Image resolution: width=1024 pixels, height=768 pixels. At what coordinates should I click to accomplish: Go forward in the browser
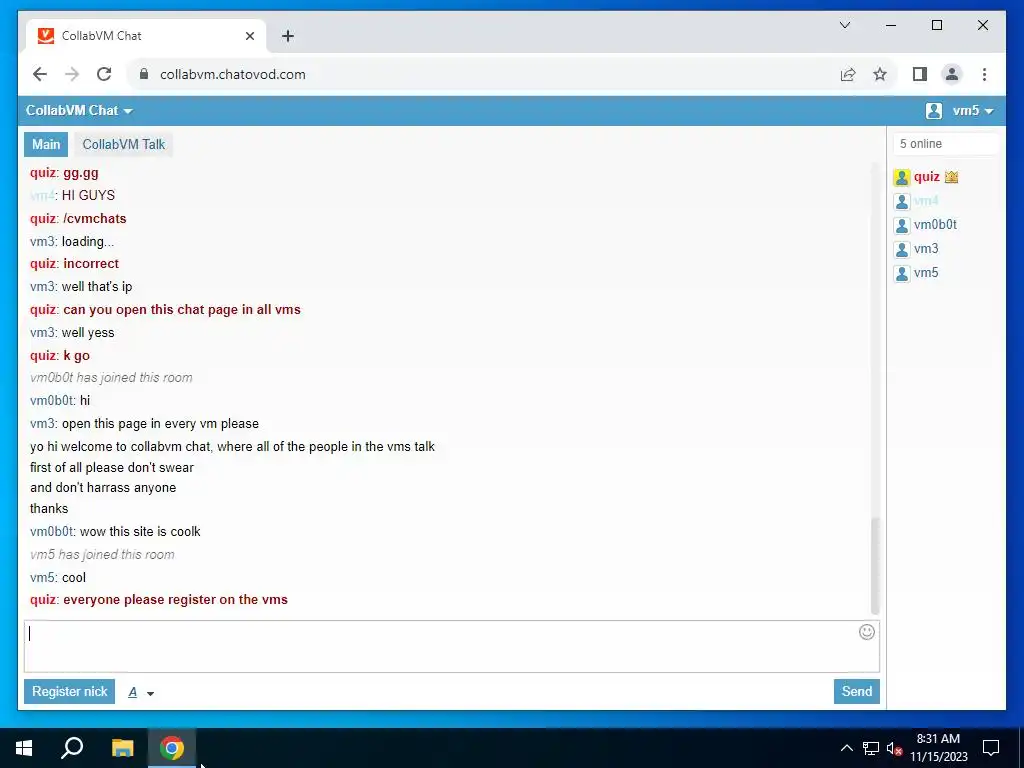point(72,74)
